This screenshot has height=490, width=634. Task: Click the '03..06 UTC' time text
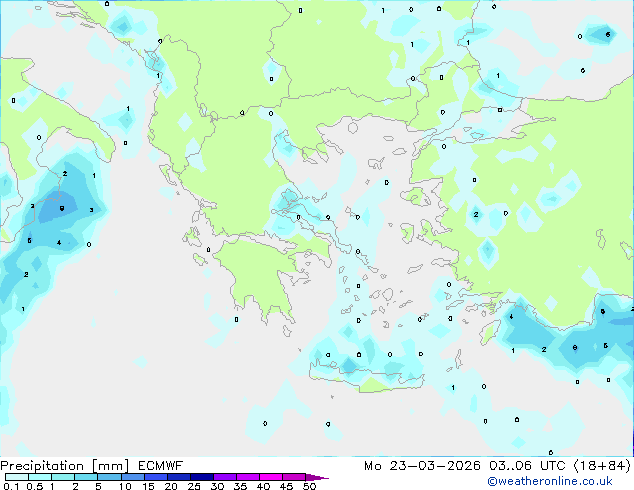point(527,466)
